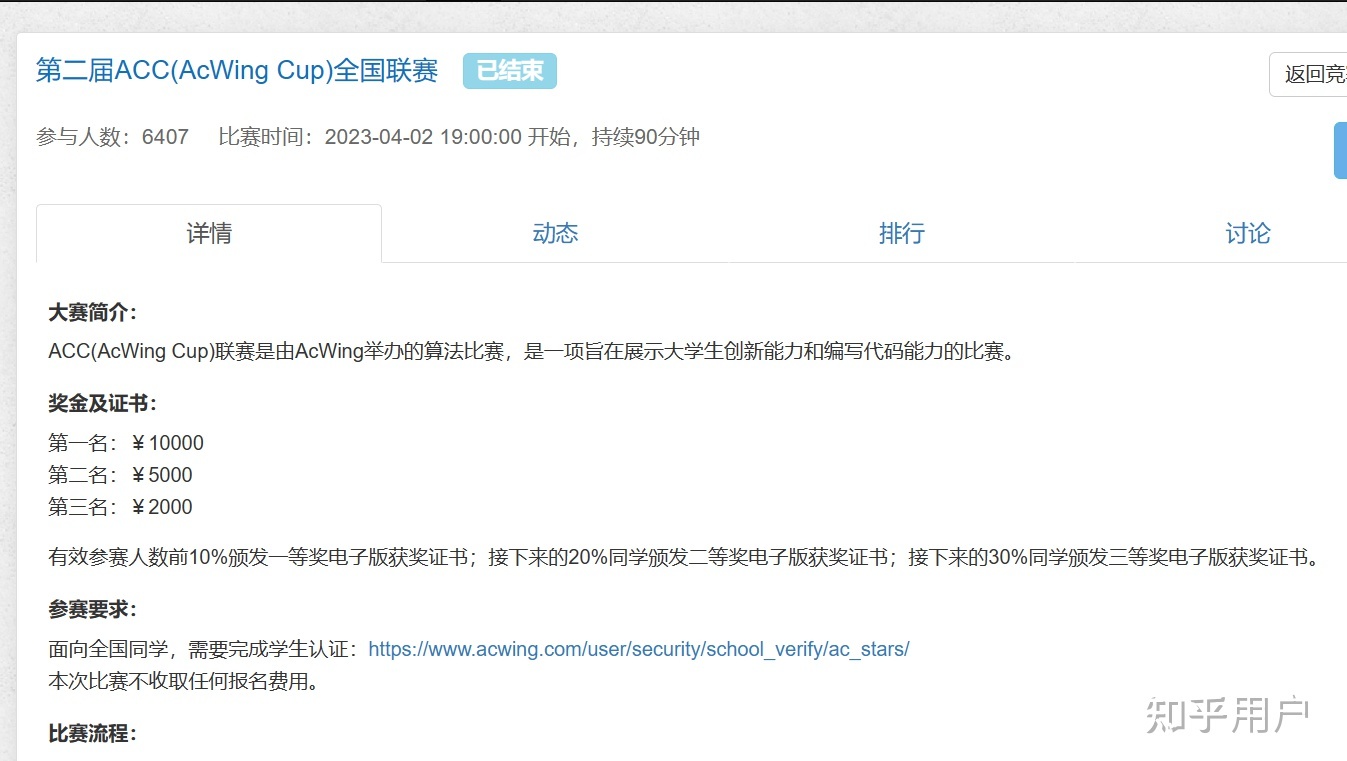Click the 本次比赛不收取任何报名费用 line
This screenshot has height=761, width=1347.
click(x=183, y=682)
